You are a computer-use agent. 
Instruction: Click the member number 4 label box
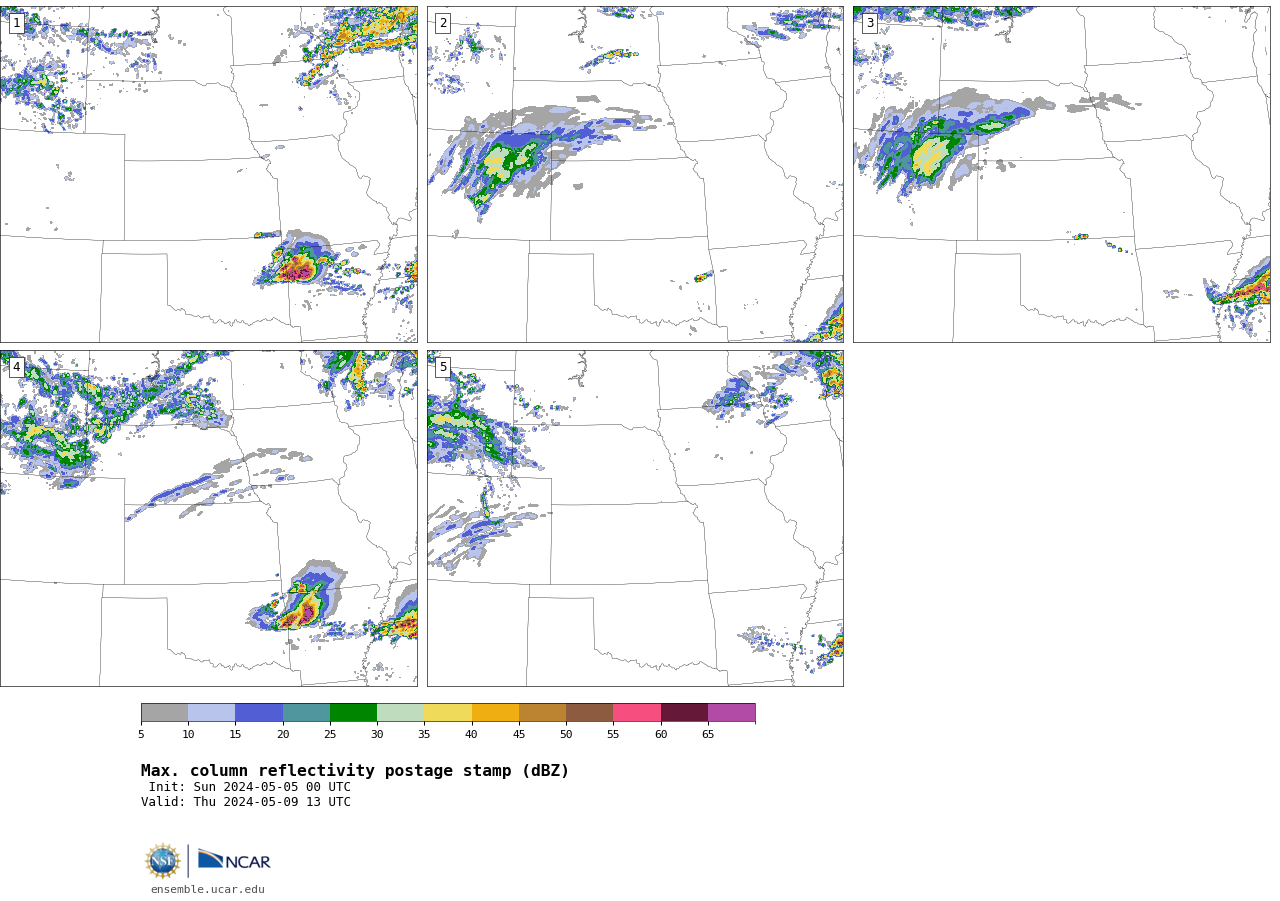[16, 367]
